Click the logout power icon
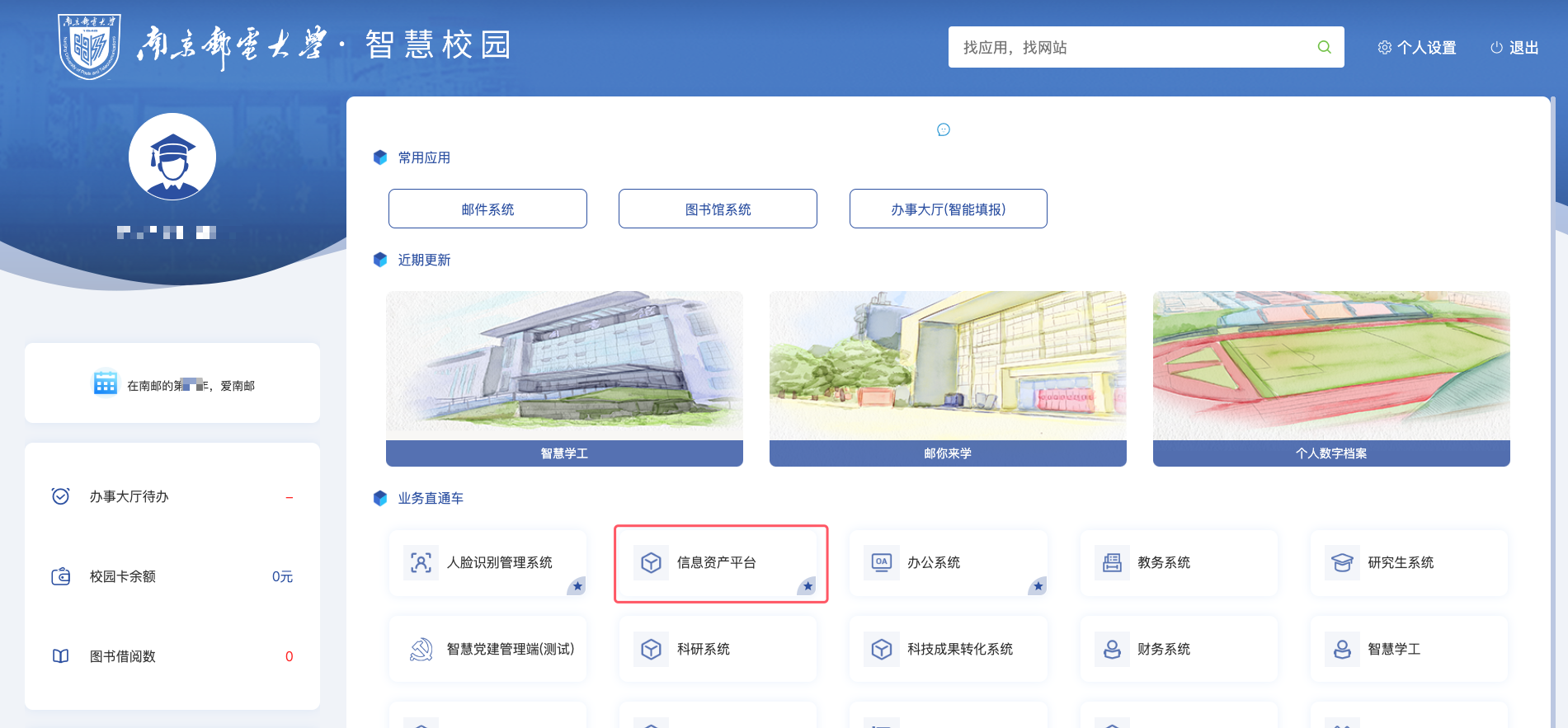1568x728 pixels. 1496,48
